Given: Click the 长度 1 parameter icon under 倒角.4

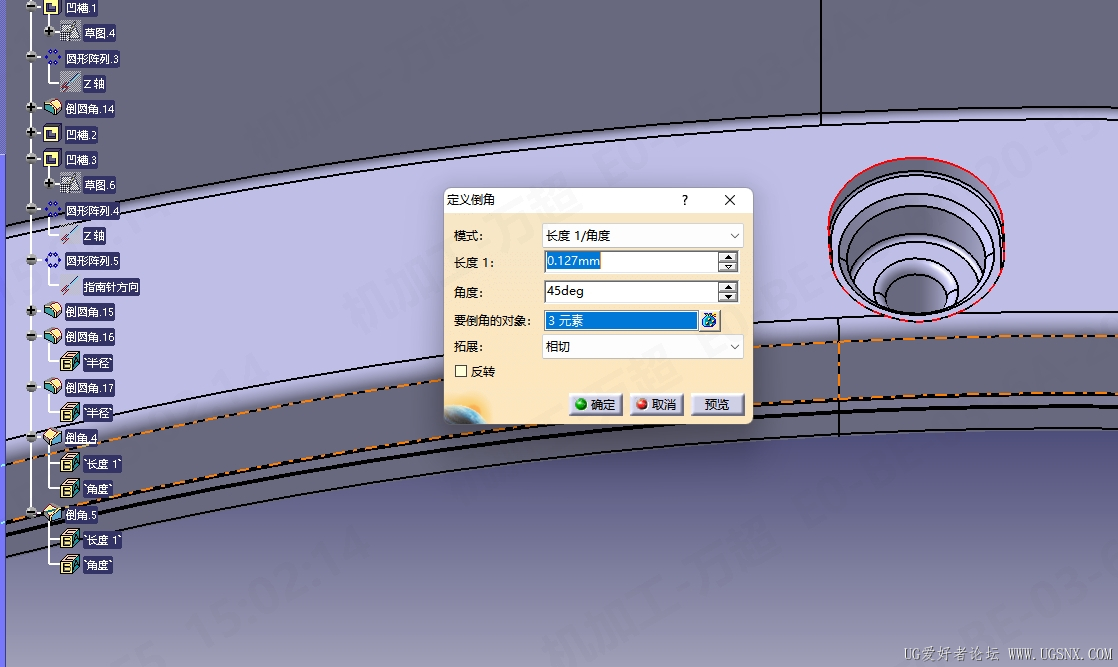Looking at the screenshot, I should pos(70,463).
